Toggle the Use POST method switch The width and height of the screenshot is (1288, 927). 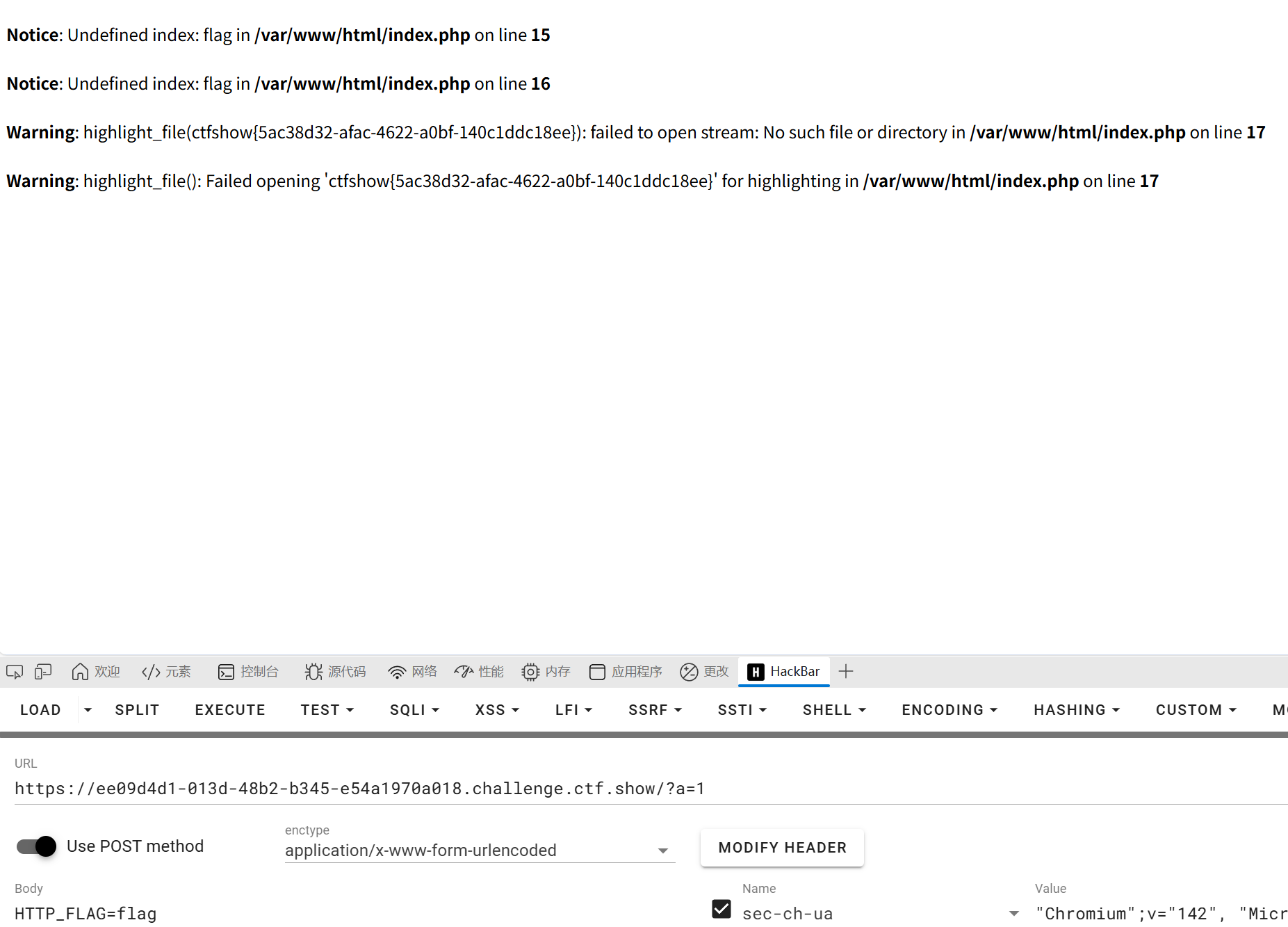tap(36, 846)
